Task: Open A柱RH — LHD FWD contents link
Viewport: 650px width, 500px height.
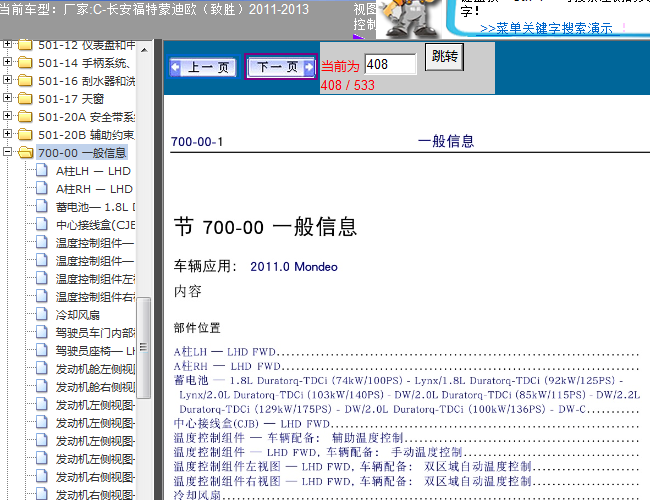Action: 227,366
